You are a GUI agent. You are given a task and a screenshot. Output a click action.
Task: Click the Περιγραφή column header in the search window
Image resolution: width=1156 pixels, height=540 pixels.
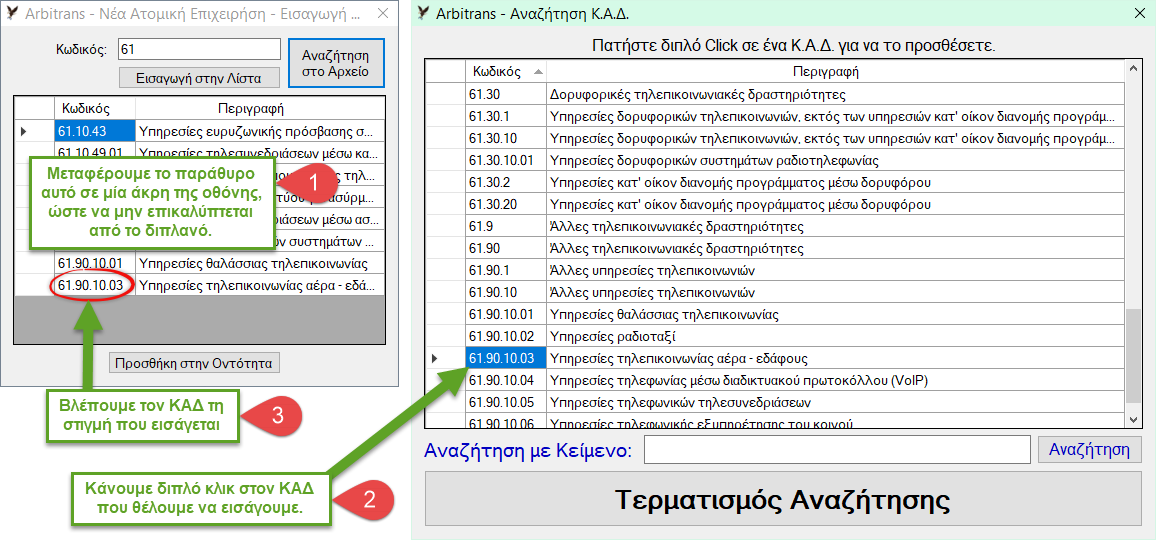click(836, 72)
